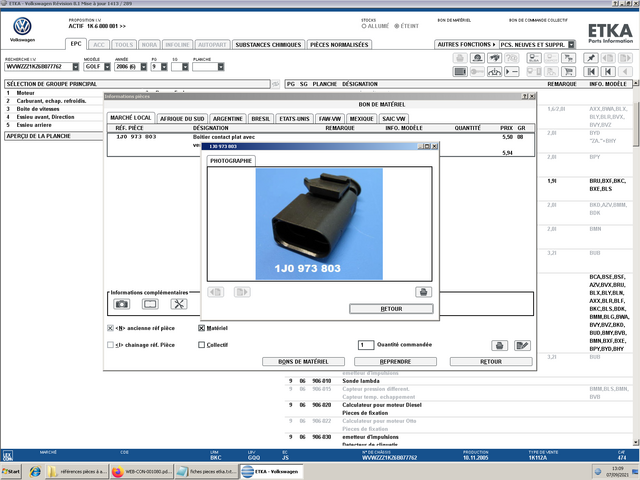Print the part photograph with the printer icon
Image resolution: width=640 pixels, height=480 pixels.
pyautogui.click(x=423, y=292)
